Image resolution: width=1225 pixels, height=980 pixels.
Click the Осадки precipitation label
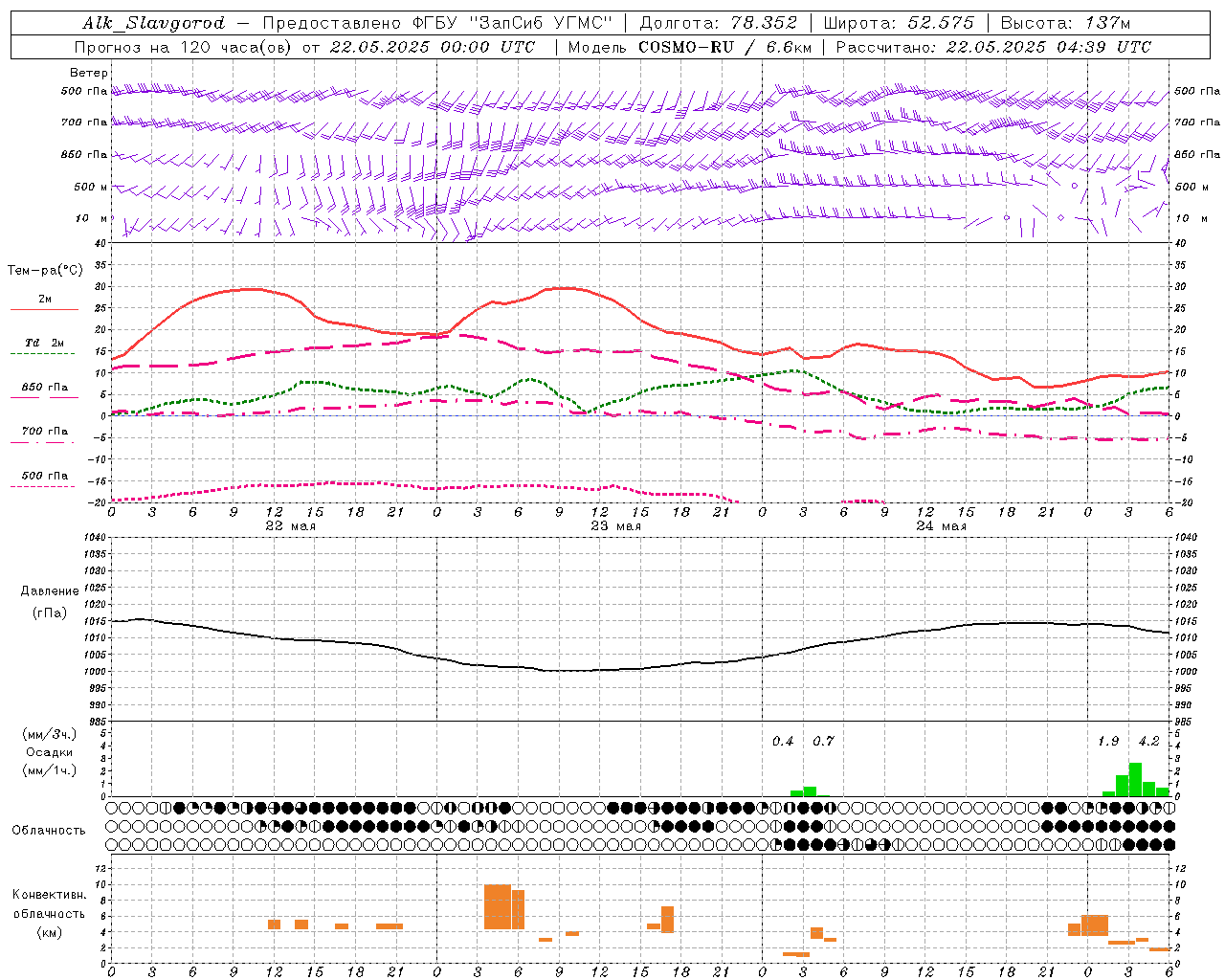50,752
